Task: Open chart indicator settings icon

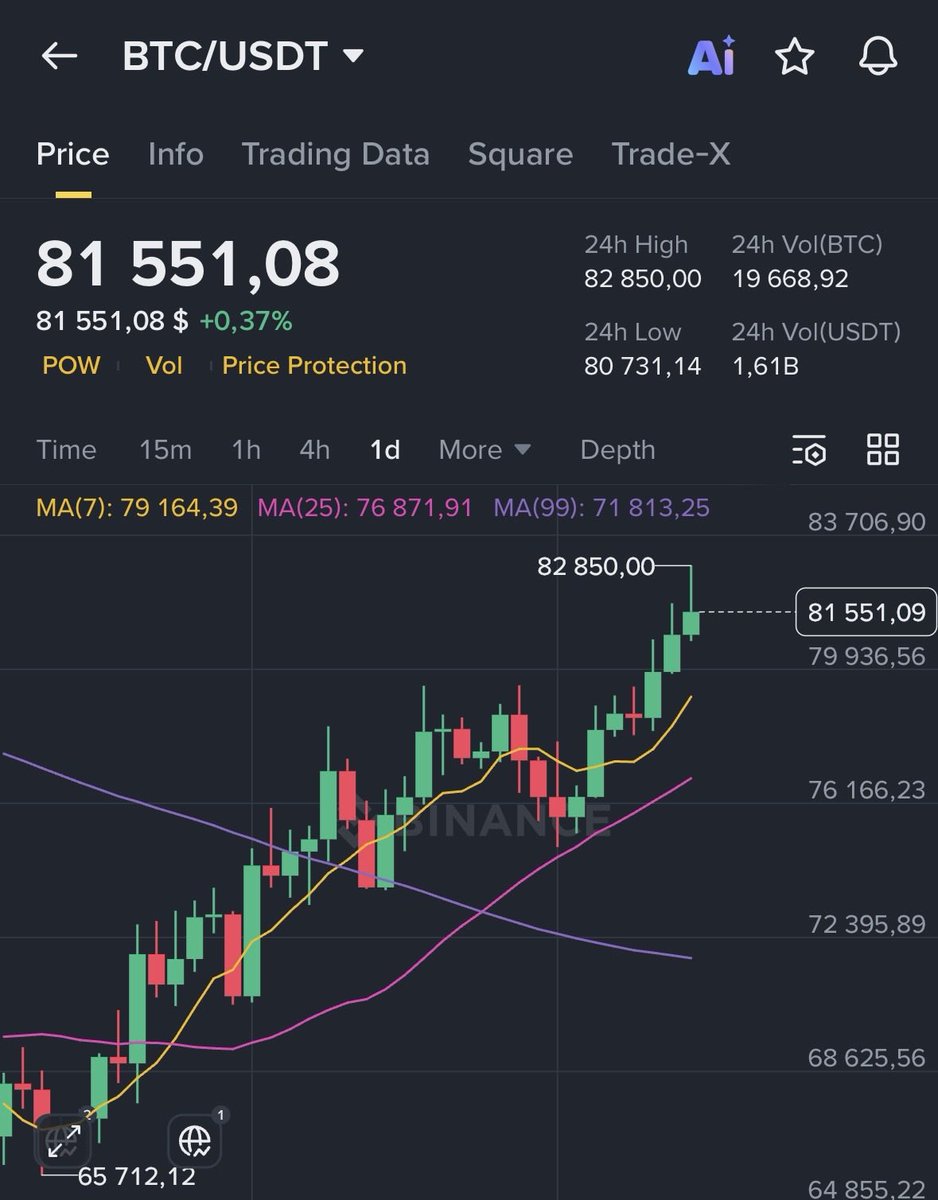Action: click(x=809, y=450)
